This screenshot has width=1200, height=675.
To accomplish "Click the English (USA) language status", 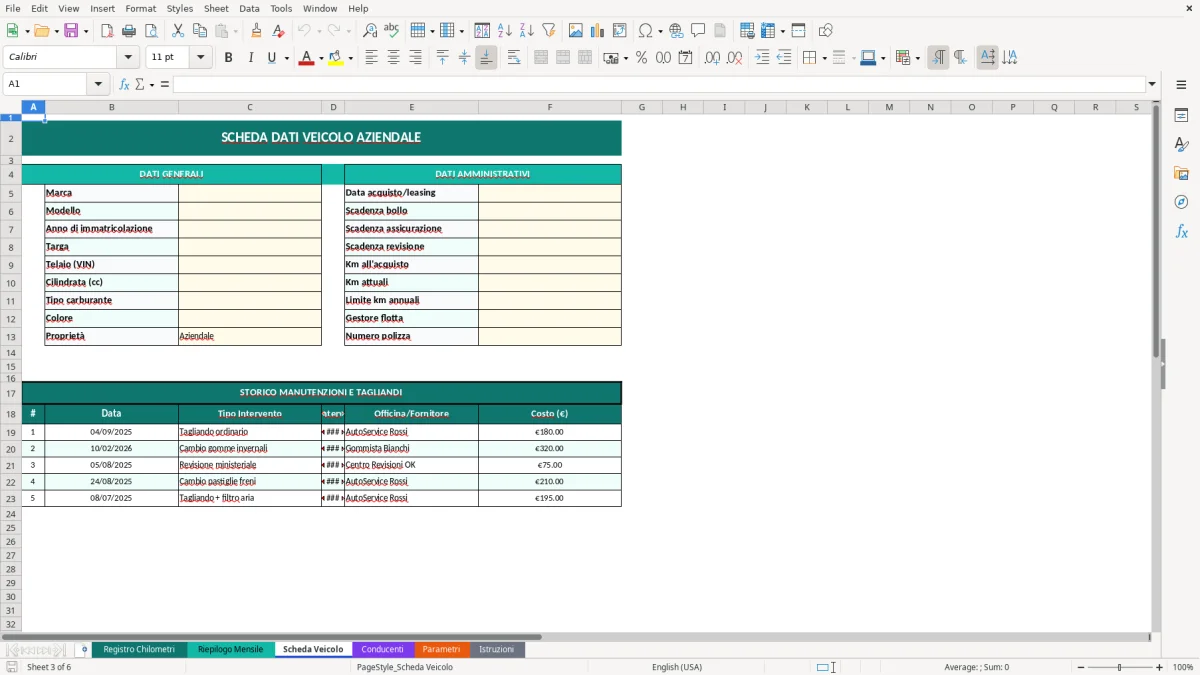I will (677, 667).
